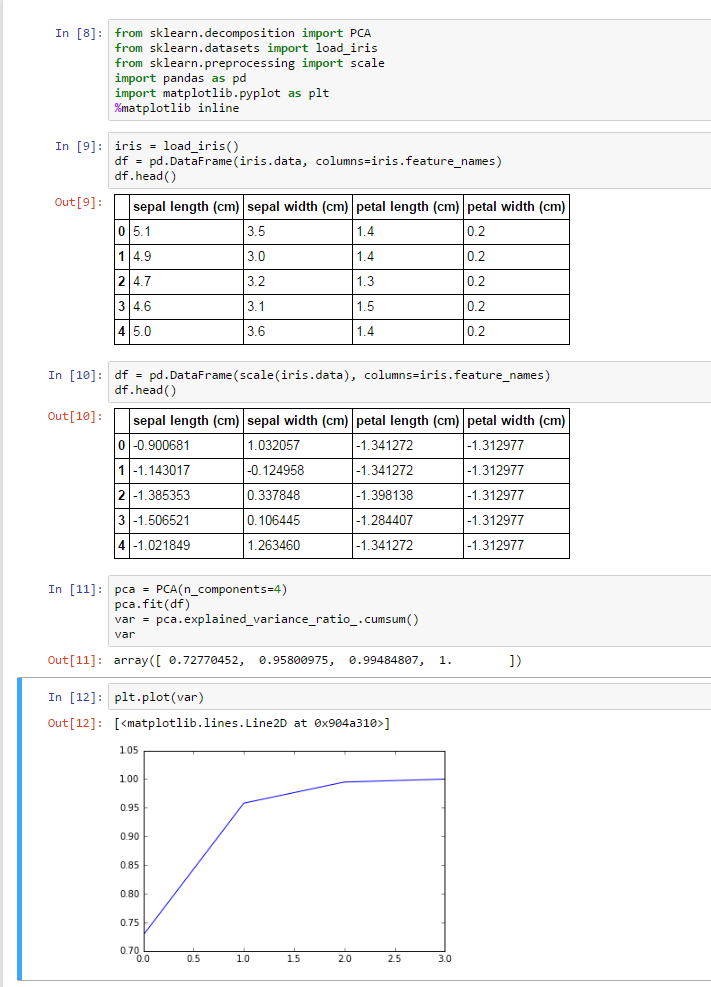Click the cell with value 5.1
The height and width of the screenshot is (987, 711).
[186, 232]
